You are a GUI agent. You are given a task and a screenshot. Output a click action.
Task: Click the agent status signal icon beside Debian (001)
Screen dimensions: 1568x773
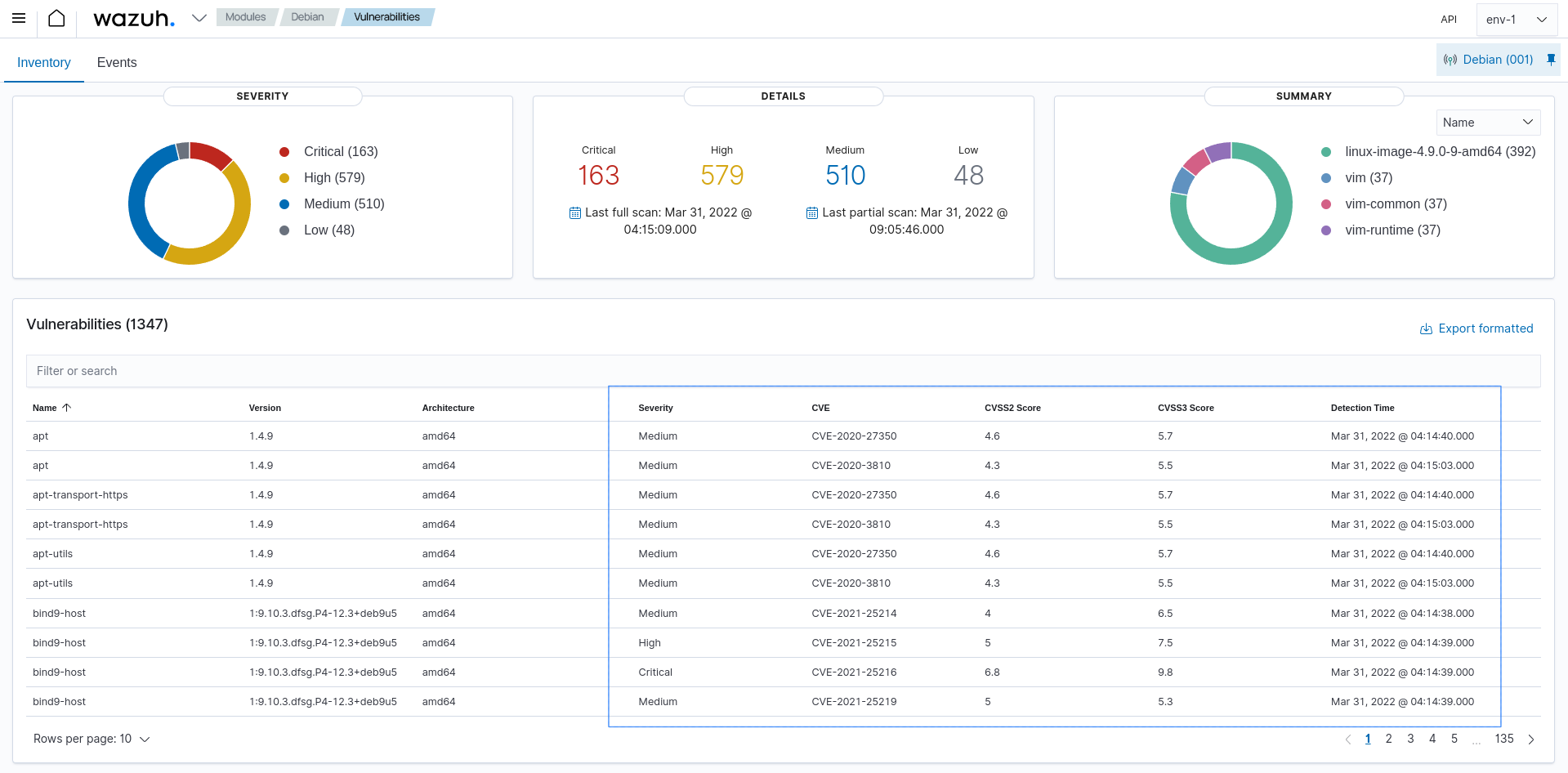[1450, 59]
